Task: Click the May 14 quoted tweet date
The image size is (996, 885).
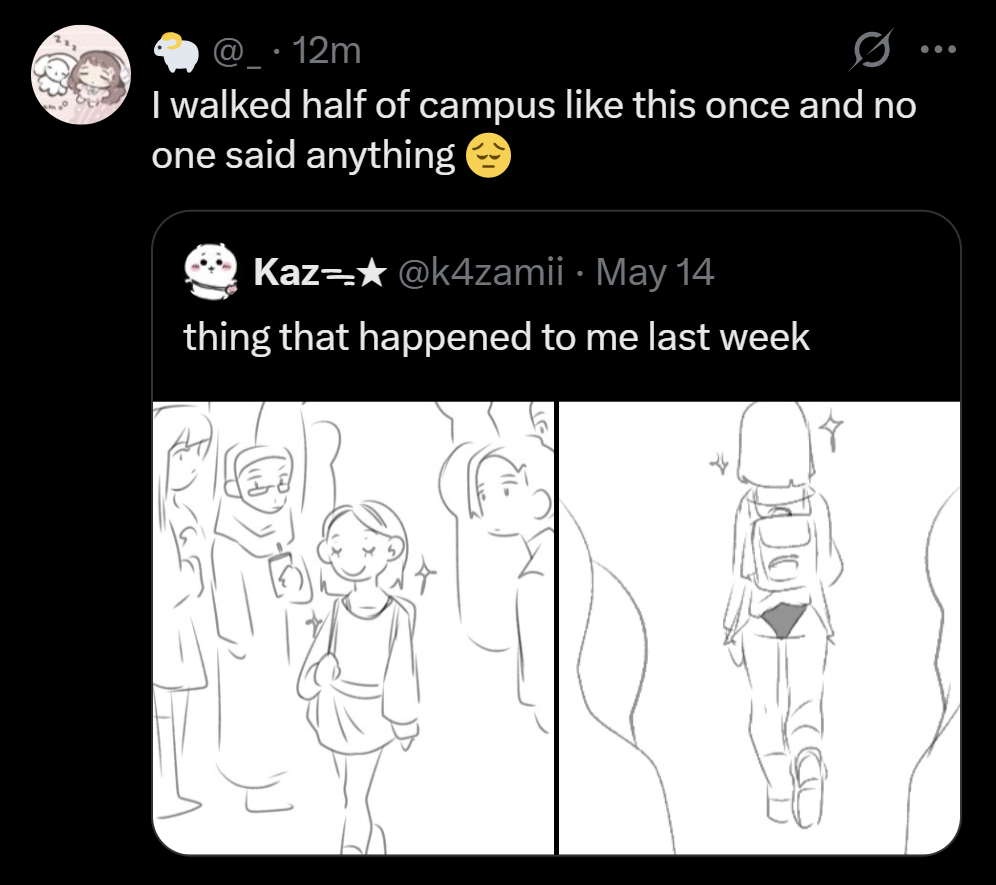Action: pos(655,272)
